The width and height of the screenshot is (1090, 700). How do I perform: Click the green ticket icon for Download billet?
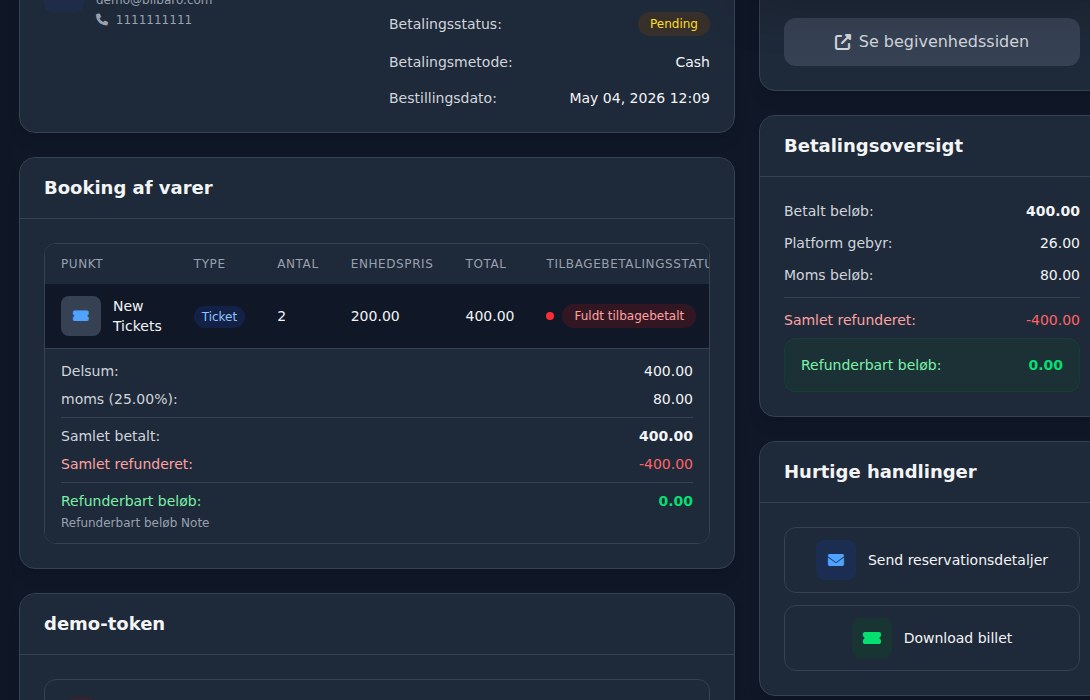(872, 638)
